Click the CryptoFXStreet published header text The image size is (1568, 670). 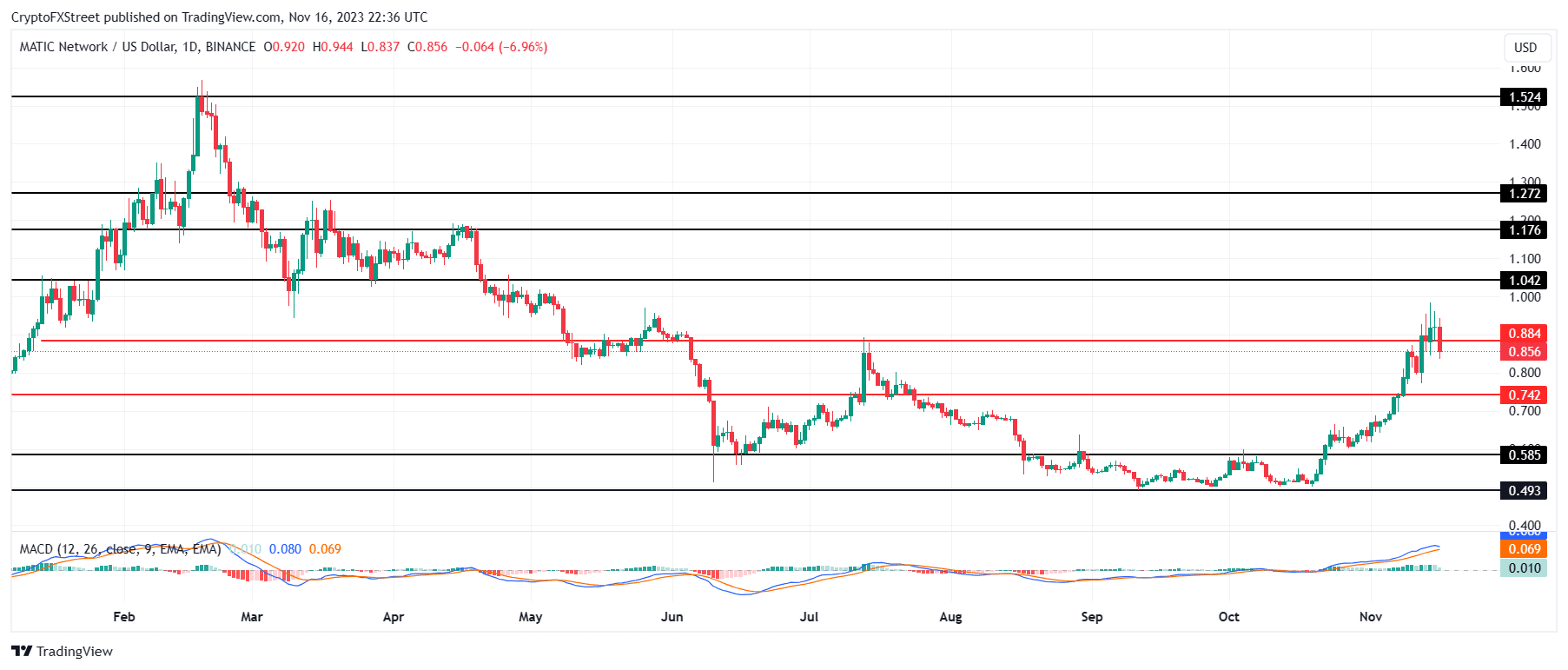219,17
